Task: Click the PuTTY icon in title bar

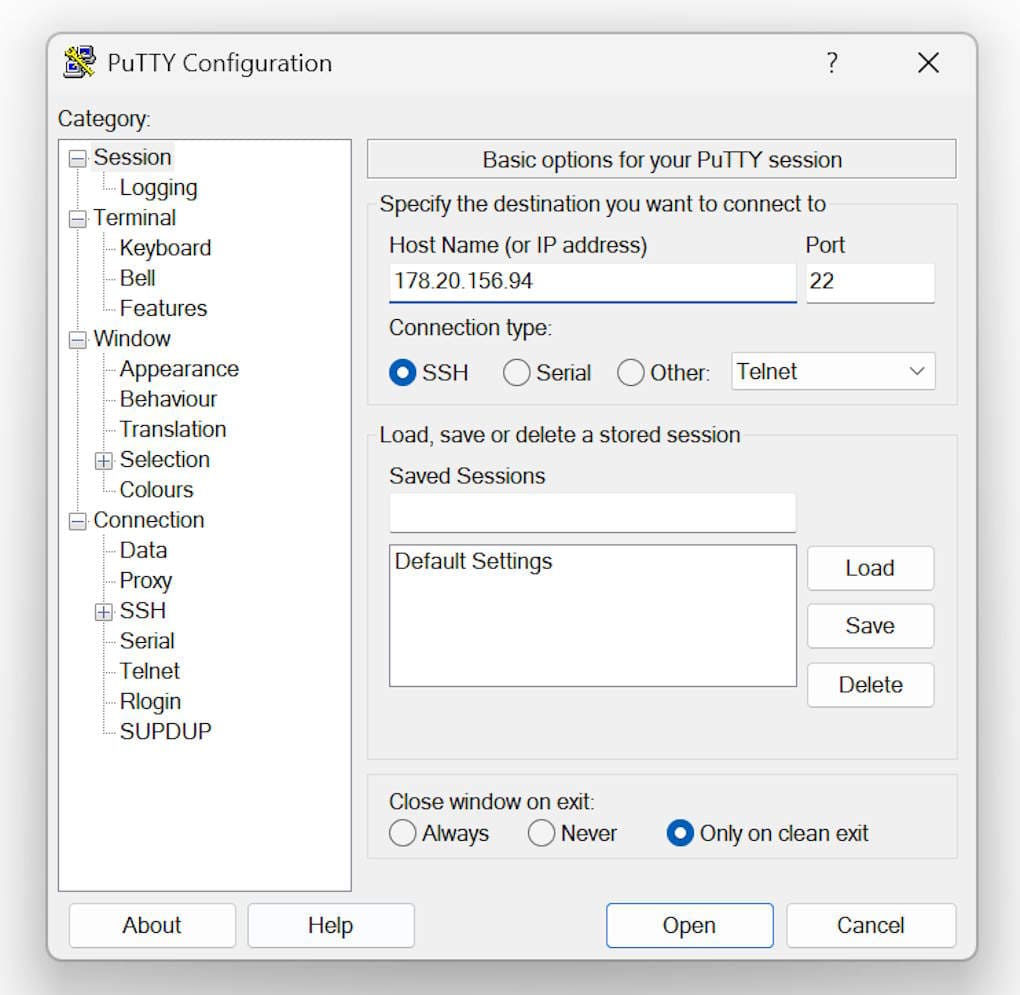Action: coord(79,62)
